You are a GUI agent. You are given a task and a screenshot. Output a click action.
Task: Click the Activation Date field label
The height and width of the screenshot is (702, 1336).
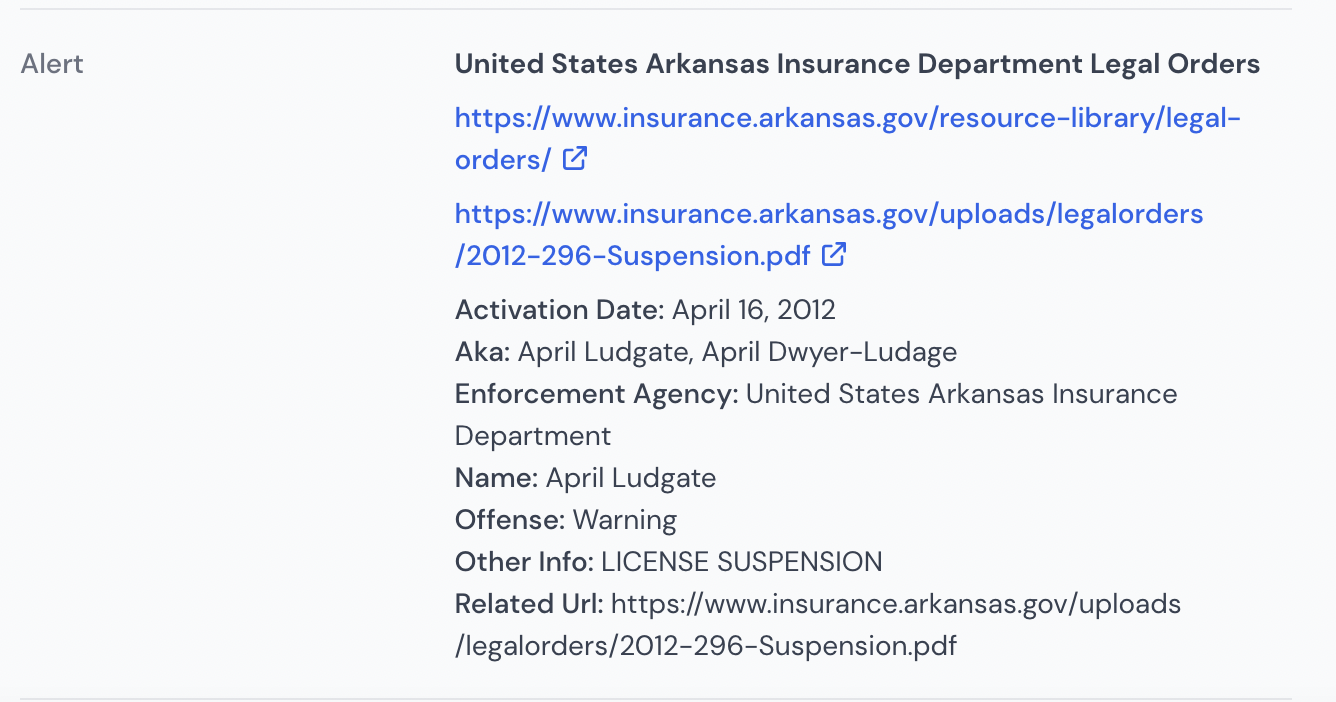pos(560,310)
